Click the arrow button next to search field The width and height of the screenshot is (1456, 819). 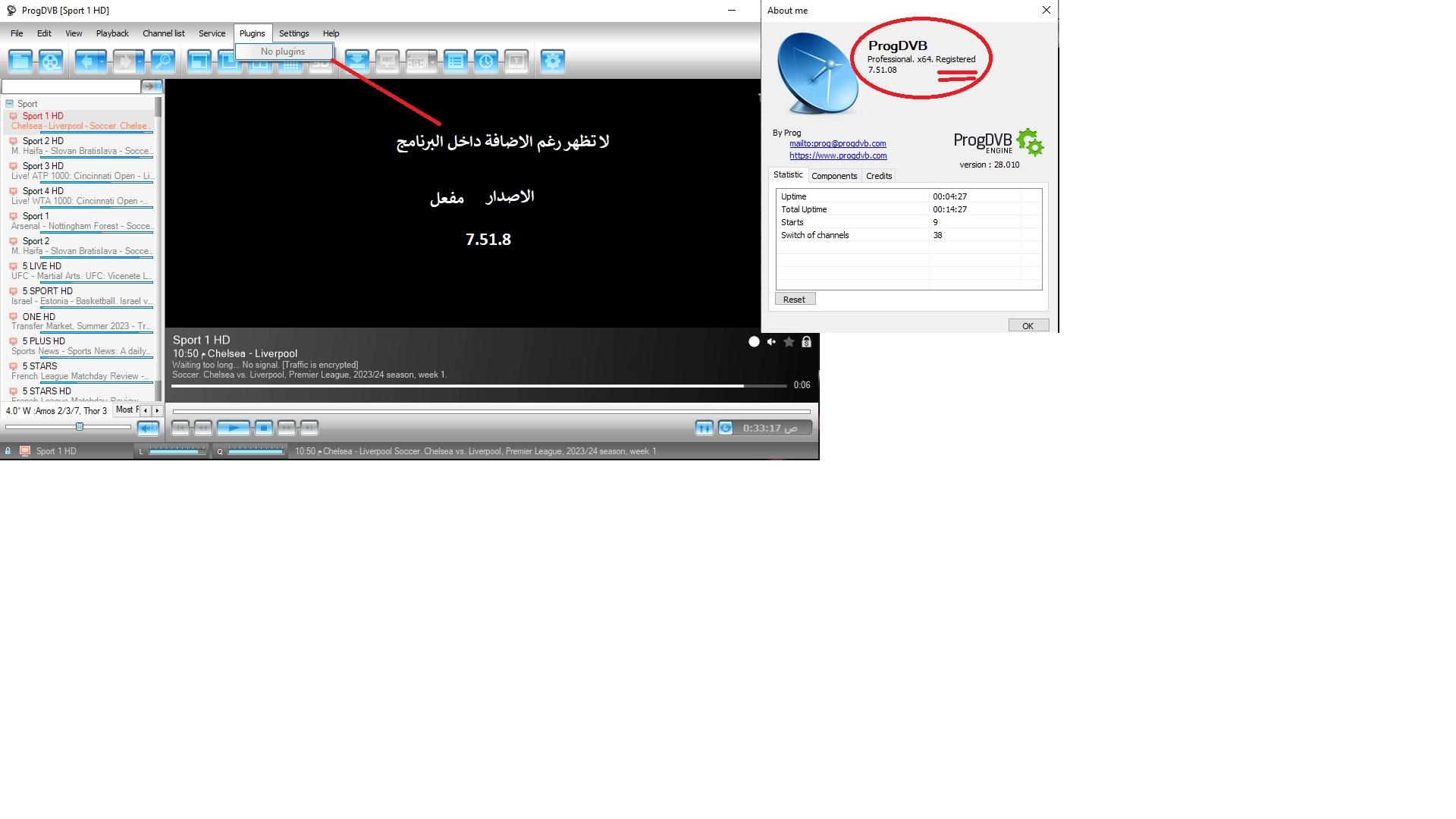[x=152, y=86]
